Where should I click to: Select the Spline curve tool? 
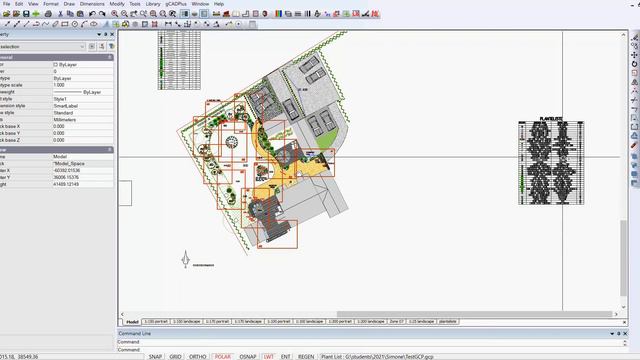click(46, 24)
